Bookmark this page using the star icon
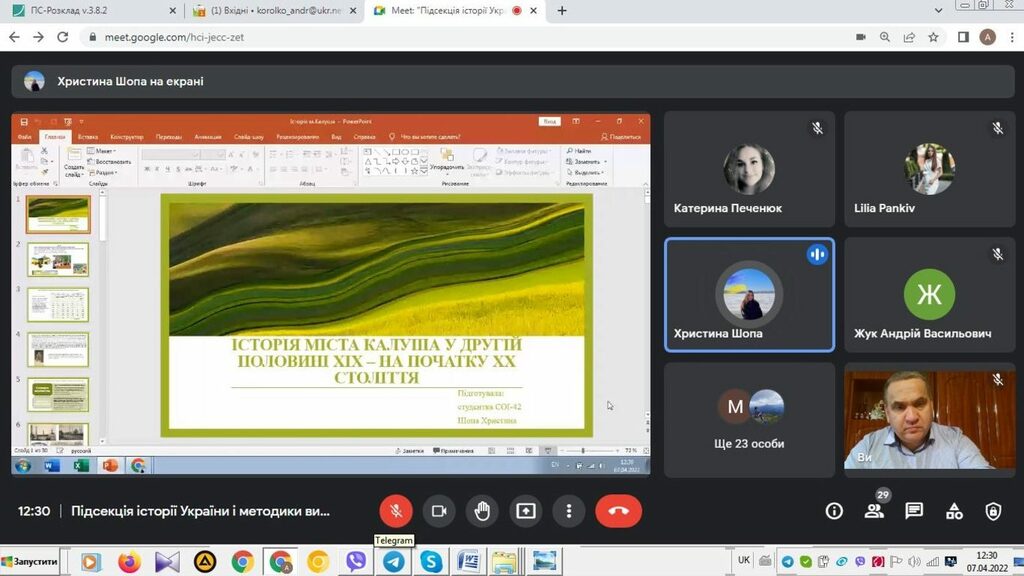The height and width of the screenshot is (576, 1024). [x=933, y=37]
